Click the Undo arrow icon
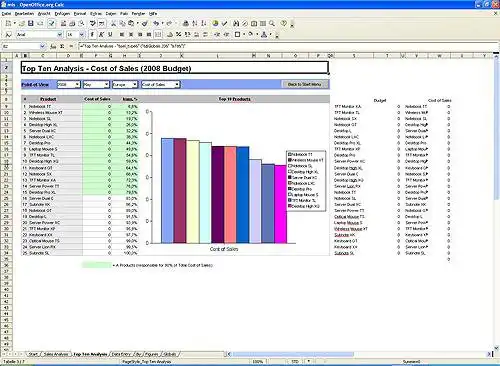This screenshot has height=366, width=500. click(x=156, y=23)
